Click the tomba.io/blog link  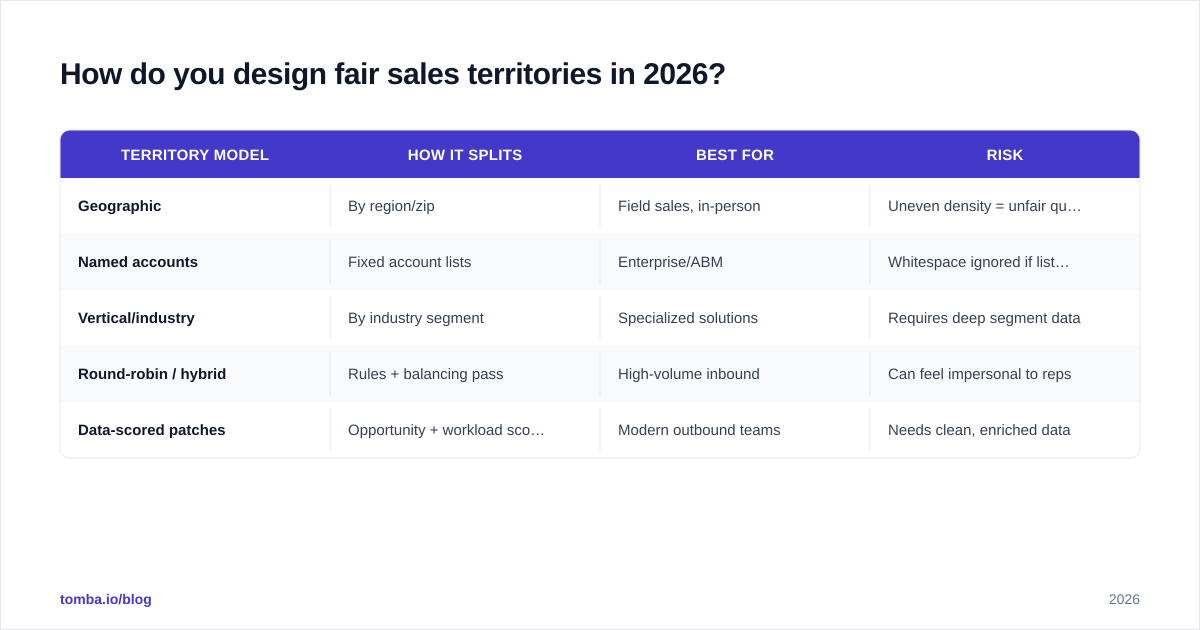click(x=106, y=599)
